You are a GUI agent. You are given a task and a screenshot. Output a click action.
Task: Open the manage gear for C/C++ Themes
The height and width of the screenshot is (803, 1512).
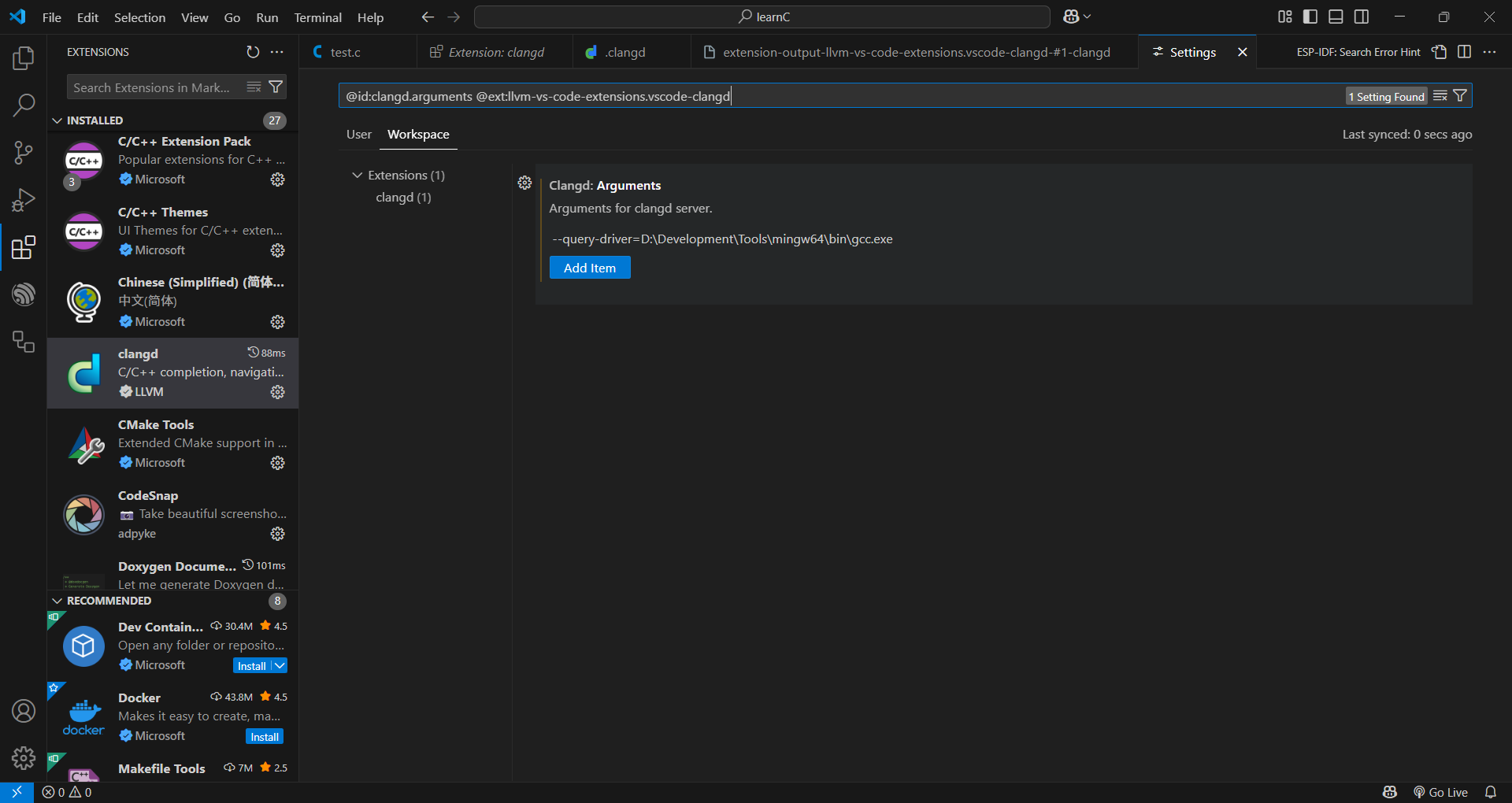pos(278,250)
